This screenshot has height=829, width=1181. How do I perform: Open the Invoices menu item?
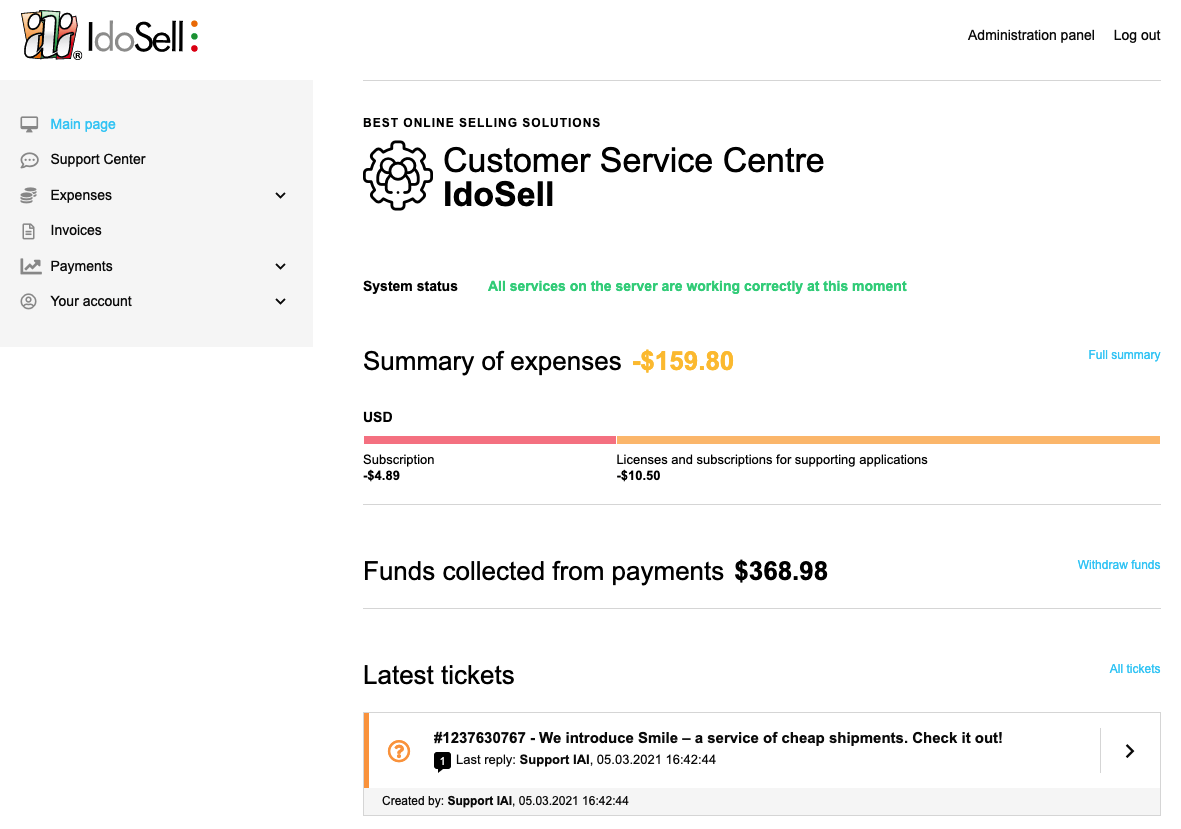click(x=76, y=230)
